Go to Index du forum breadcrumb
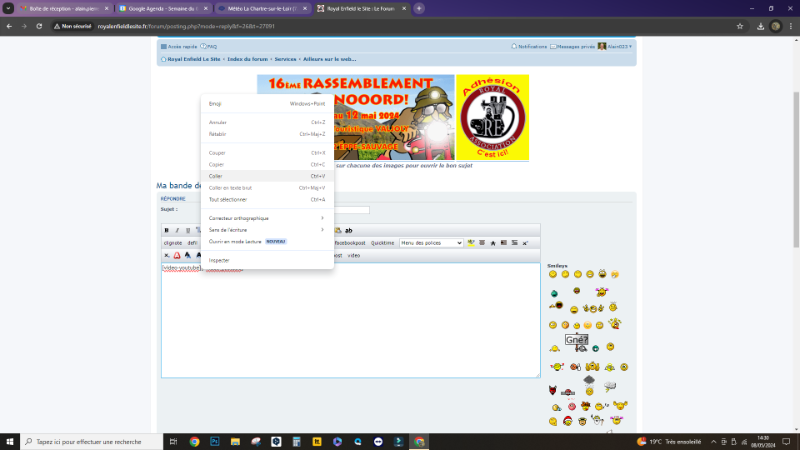 coord(247,59)
